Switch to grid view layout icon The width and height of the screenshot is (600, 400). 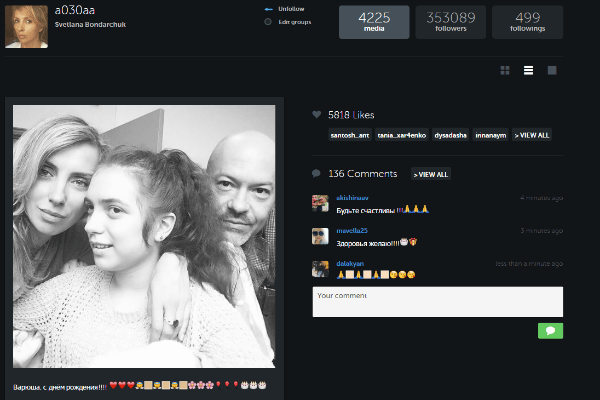point(505,70)
